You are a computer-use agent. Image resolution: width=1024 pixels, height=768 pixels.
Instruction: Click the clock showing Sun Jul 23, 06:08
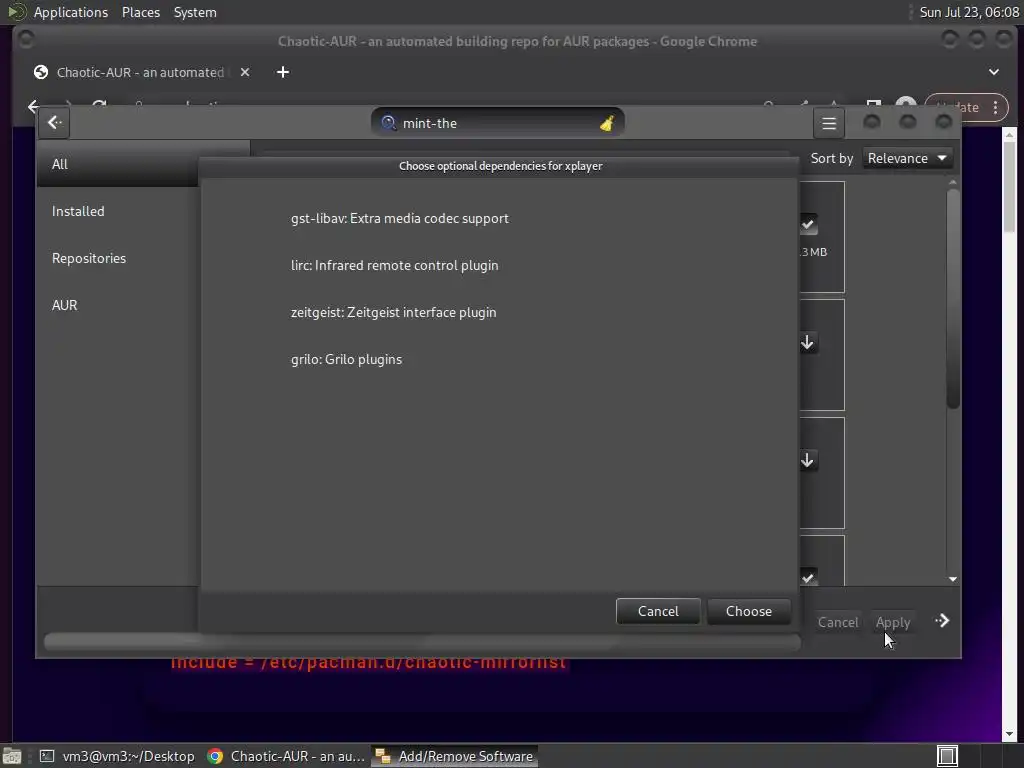click(968, 12)
